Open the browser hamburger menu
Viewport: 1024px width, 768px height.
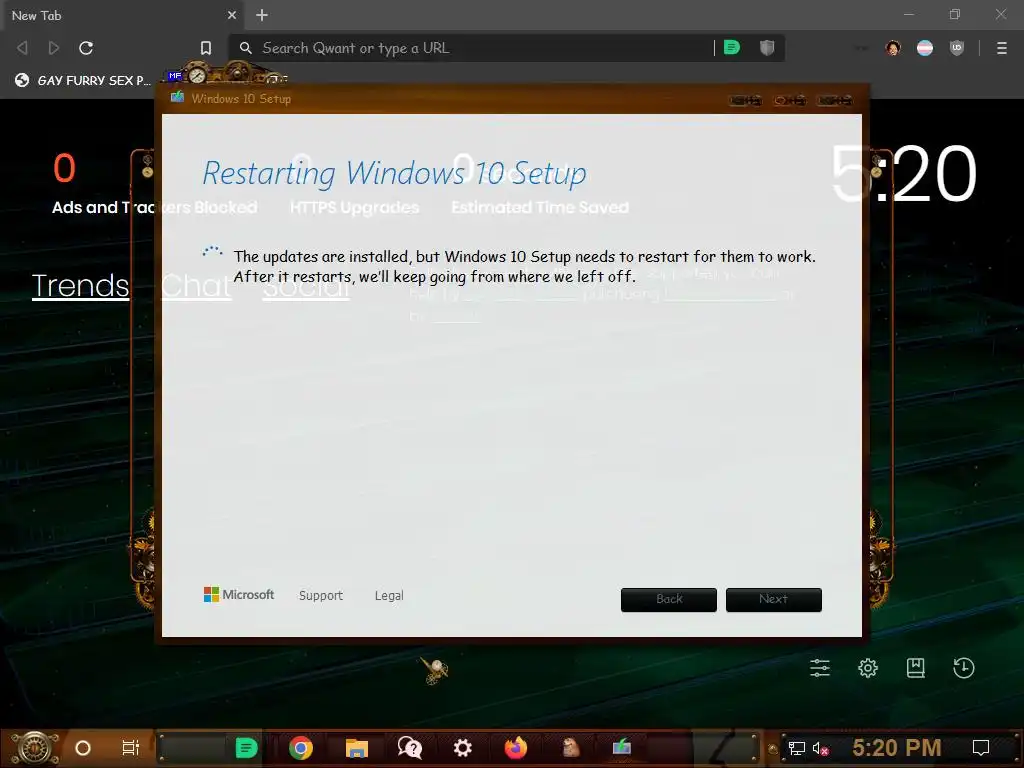click(x=1002, y=48)
